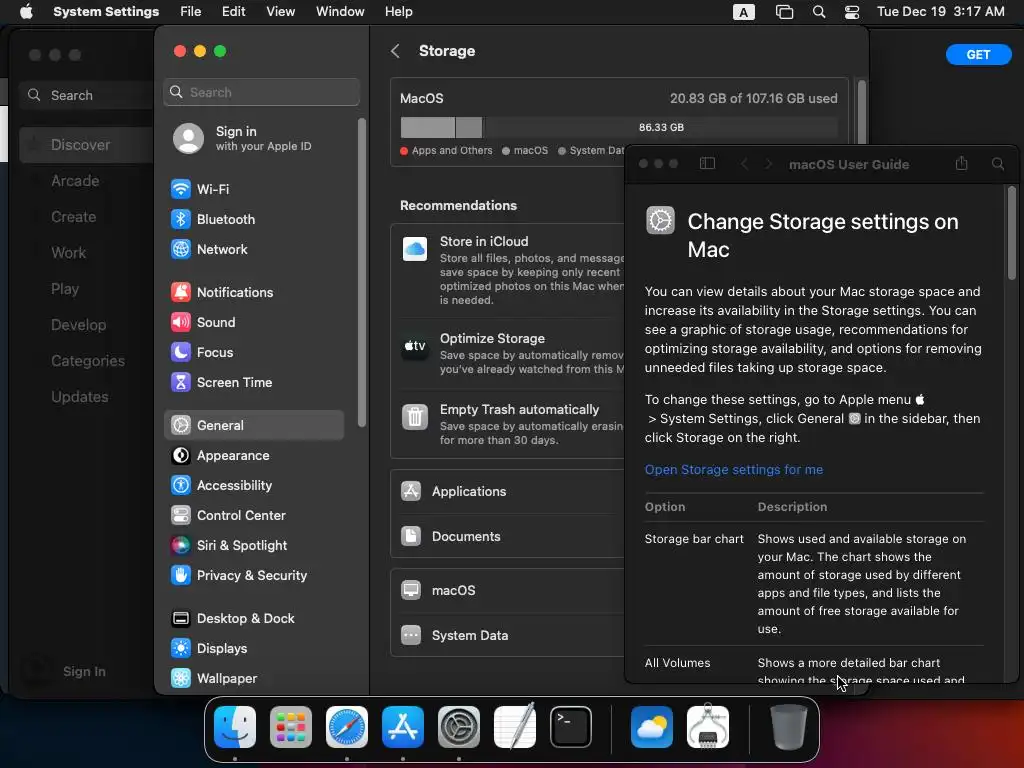Image resolution: width=1024 pixels, height=768 pixels.
Task: Click the MacOS storage usage bar
Action: 618,127
